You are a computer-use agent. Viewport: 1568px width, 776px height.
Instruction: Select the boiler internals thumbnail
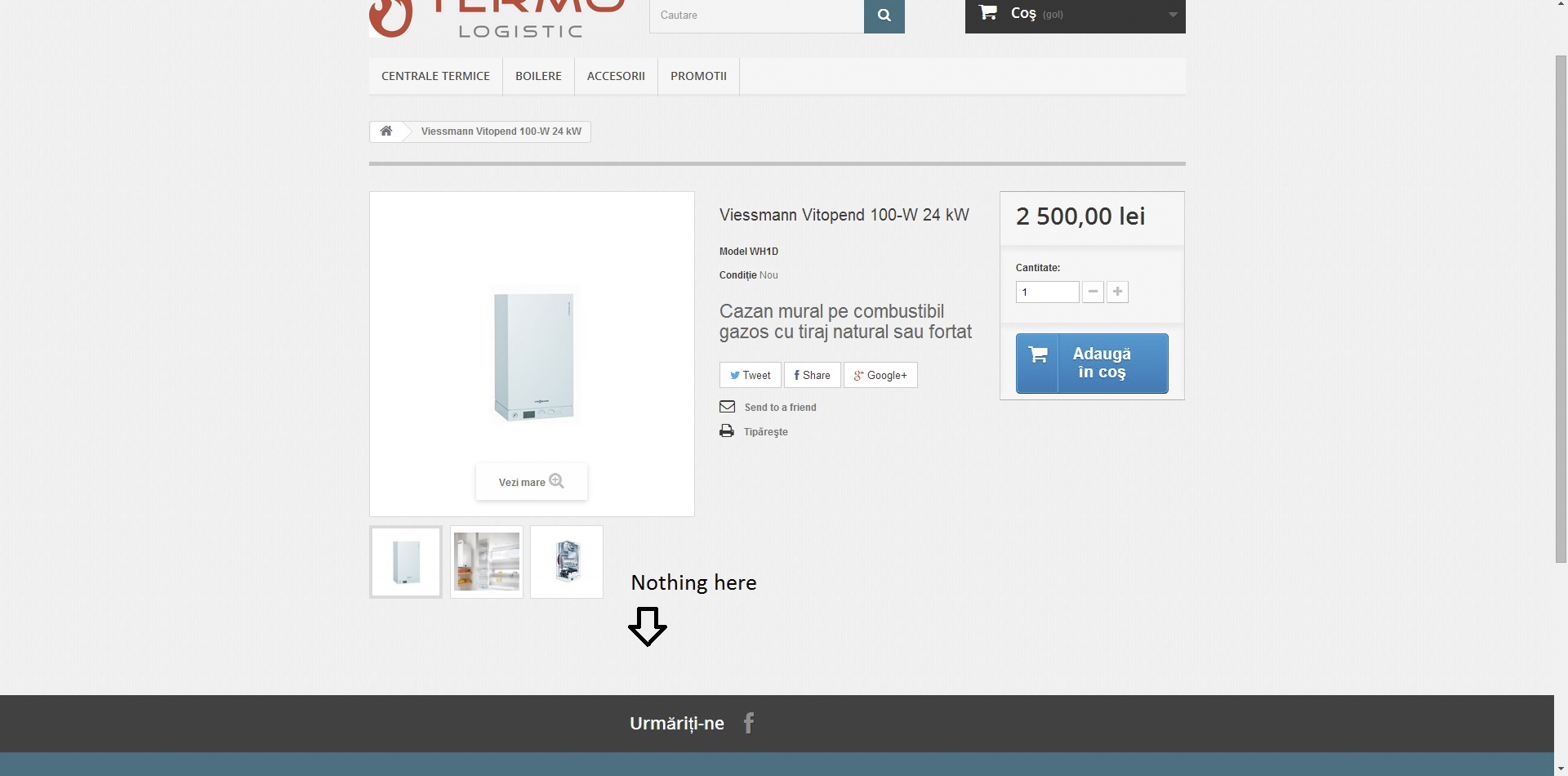[567, 562]
